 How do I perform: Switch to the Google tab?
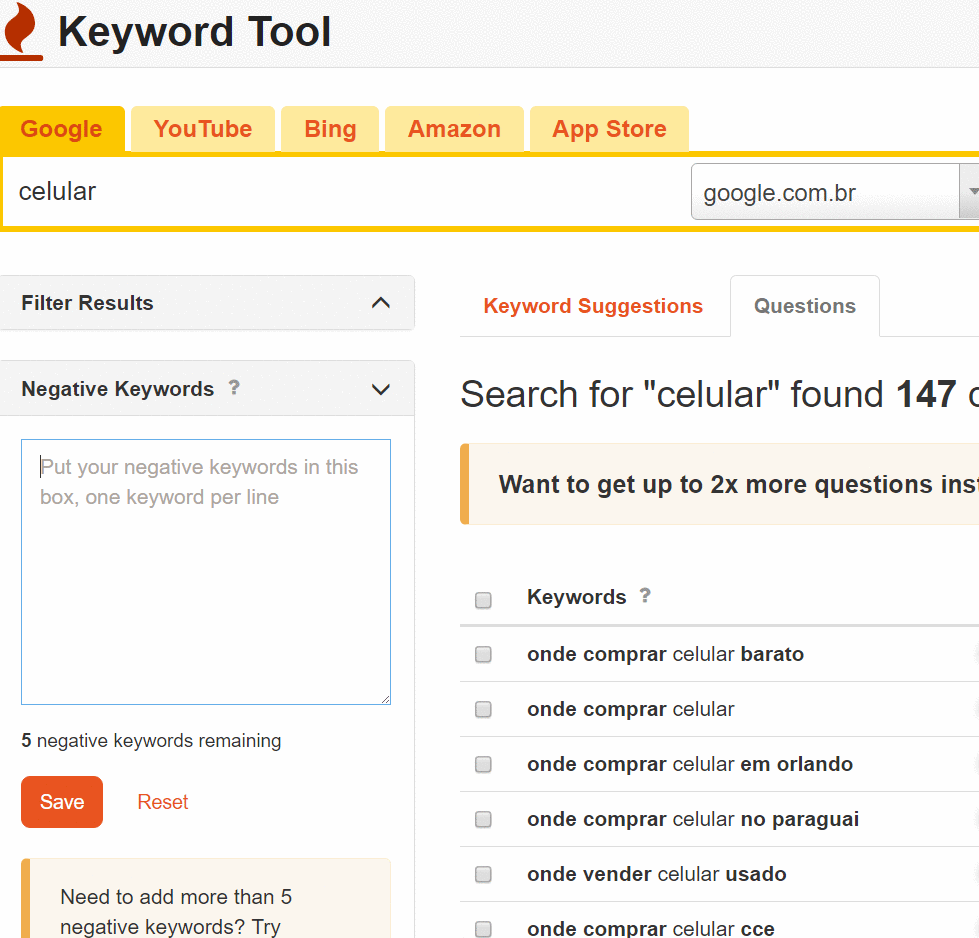click(x=61, y=129)
